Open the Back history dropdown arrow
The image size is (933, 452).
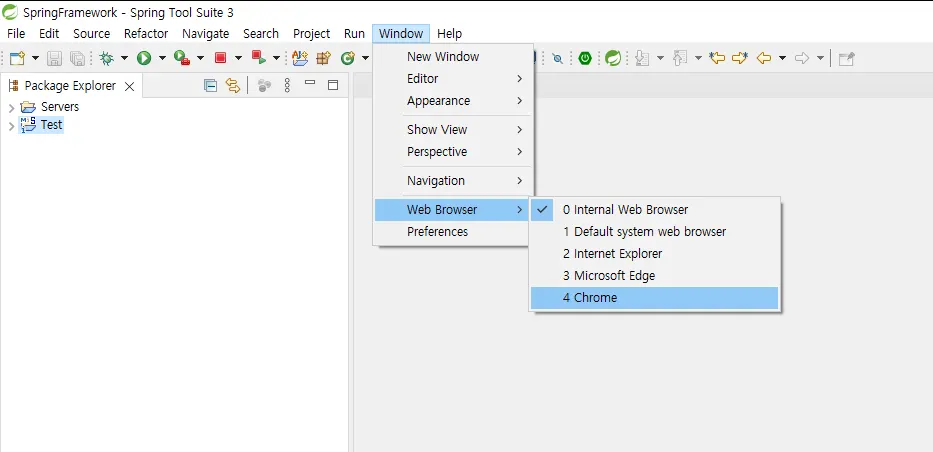(782, 58)
